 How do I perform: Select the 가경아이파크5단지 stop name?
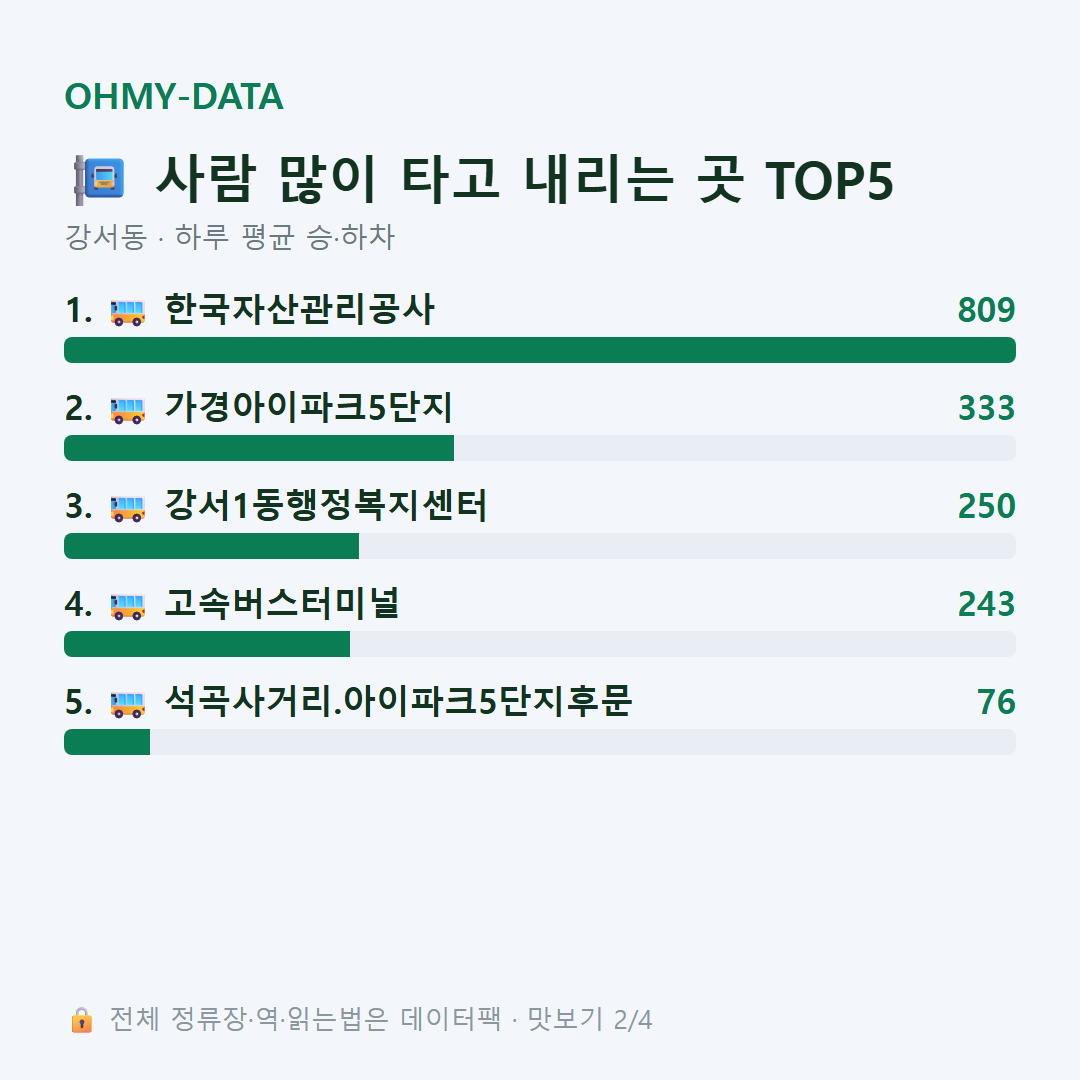(x=309, y=407)
